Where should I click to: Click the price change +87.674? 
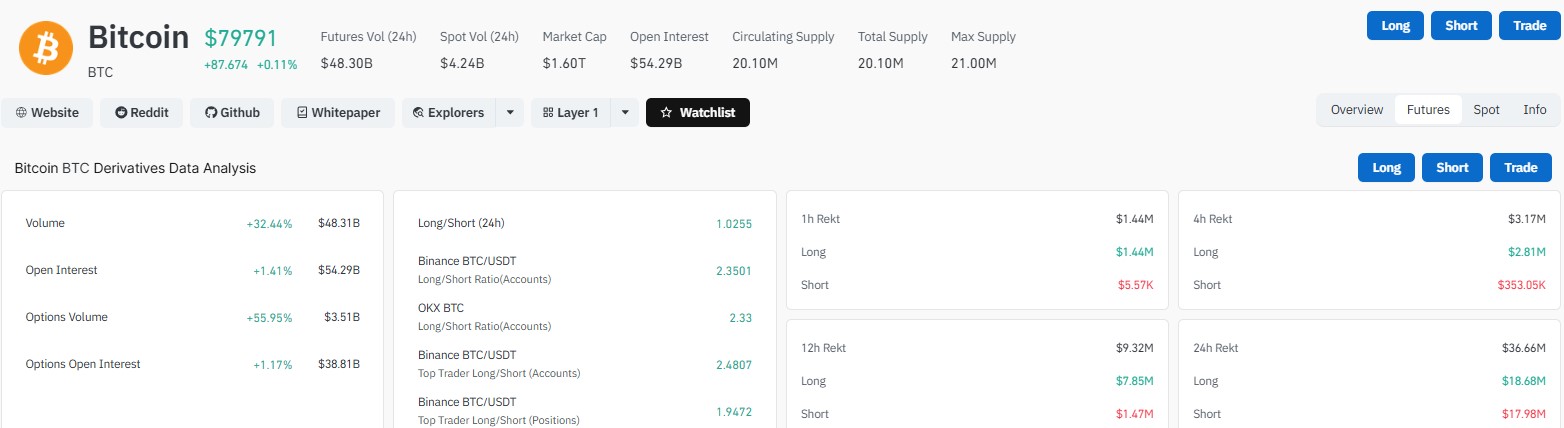[x=227, y=64]
